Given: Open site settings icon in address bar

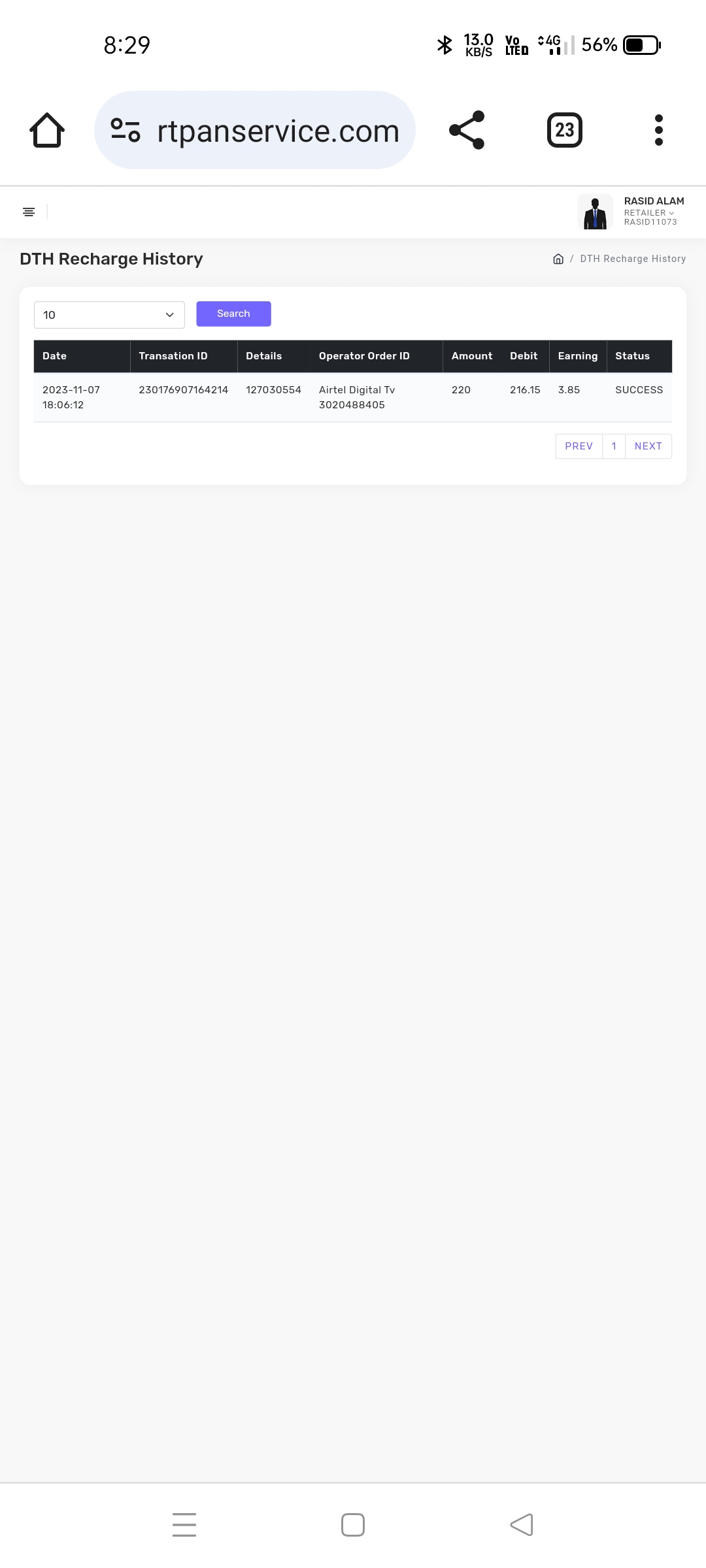Looking at the screenshot, I should coord(125,130).
